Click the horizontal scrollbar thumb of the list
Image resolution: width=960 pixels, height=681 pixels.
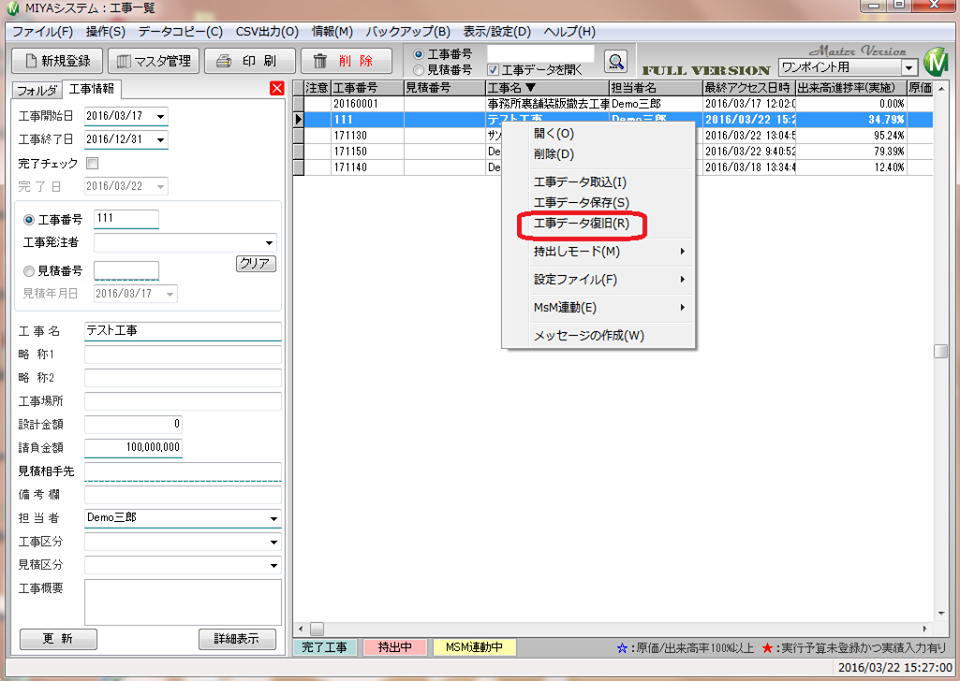pos(317,629)
